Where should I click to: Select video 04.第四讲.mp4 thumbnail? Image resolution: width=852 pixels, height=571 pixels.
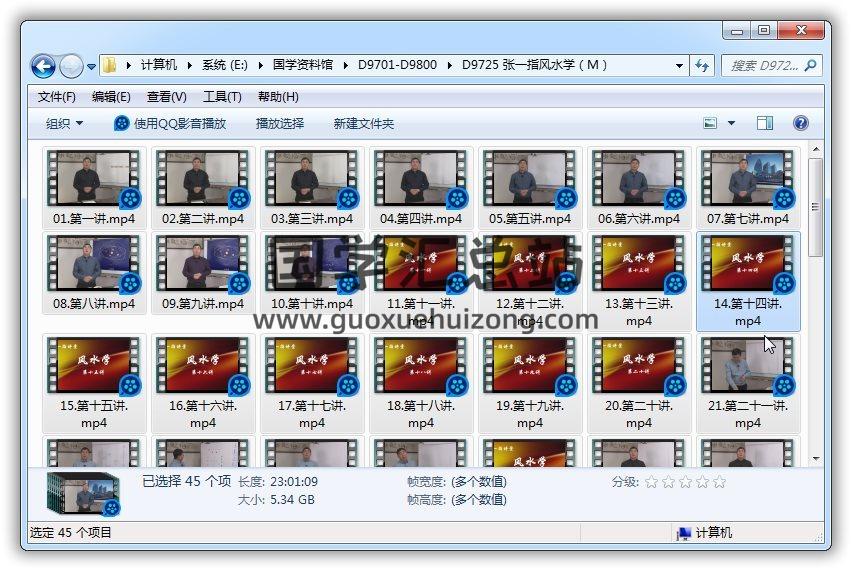pyautogui.click(x=421, y=179)
